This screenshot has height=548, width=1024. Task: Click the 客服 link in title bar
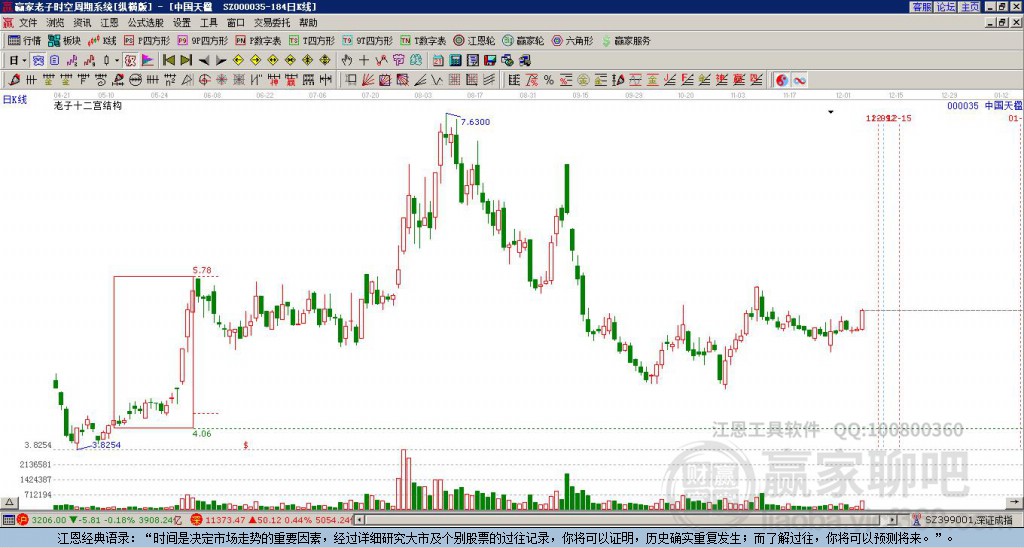click(x=921, y=7)
